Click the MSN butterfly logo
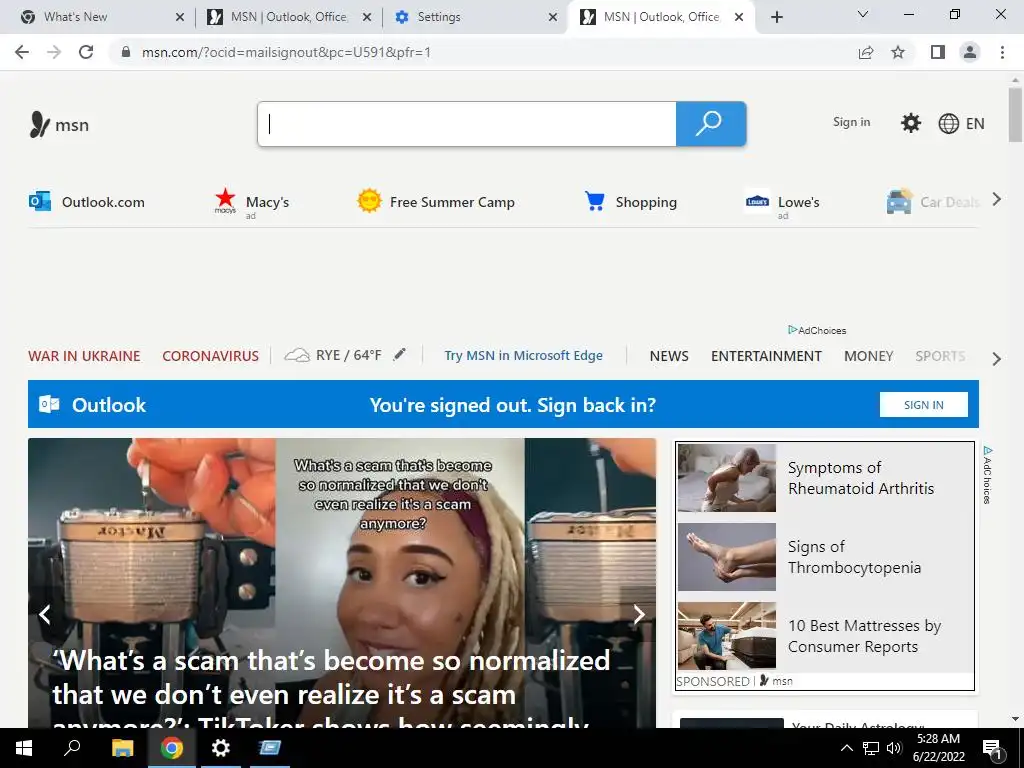 39,124
